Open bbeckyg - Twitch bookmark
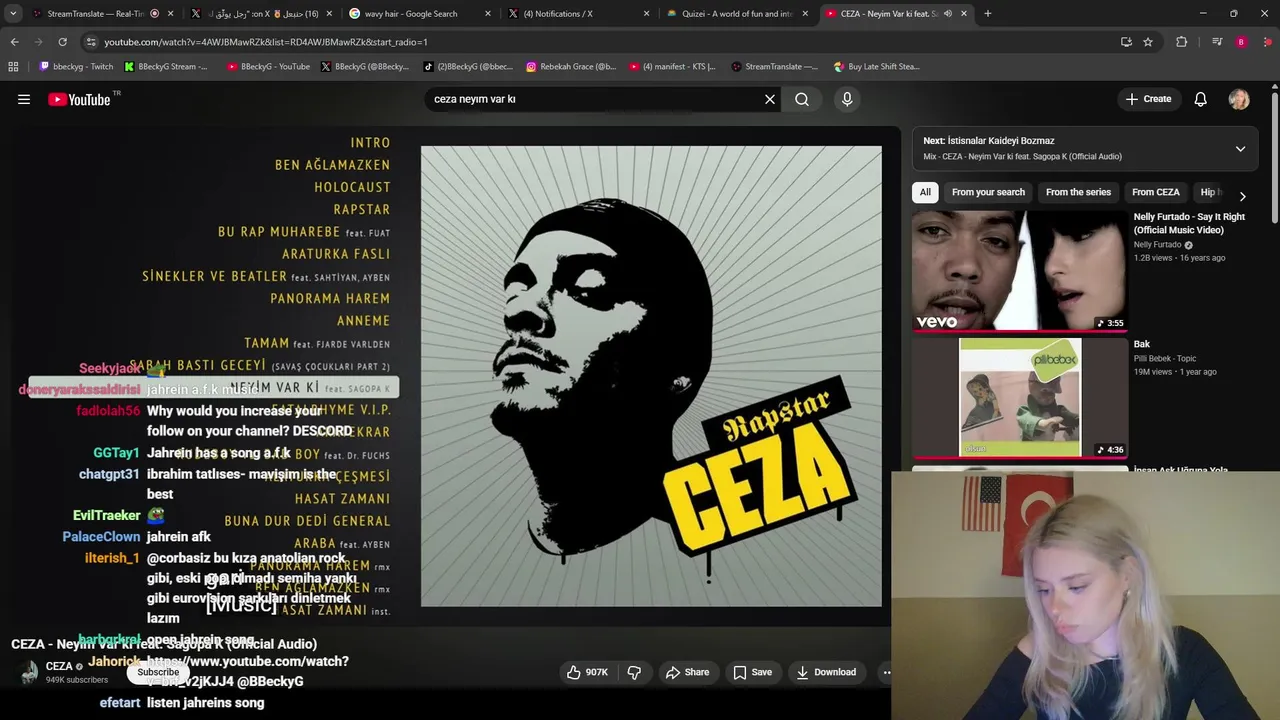This screenshot has width=1280, height=720. [76, 67]
